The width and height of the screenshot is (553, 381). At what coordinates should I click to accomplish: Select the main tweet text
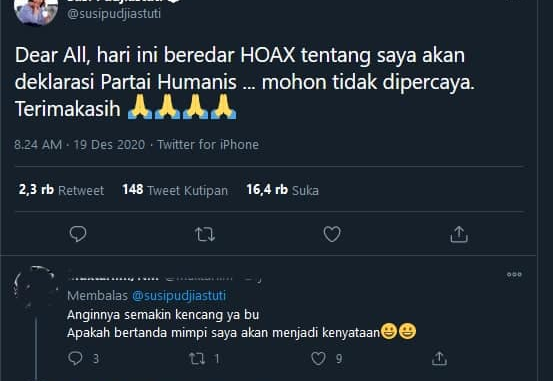point(245,82)
